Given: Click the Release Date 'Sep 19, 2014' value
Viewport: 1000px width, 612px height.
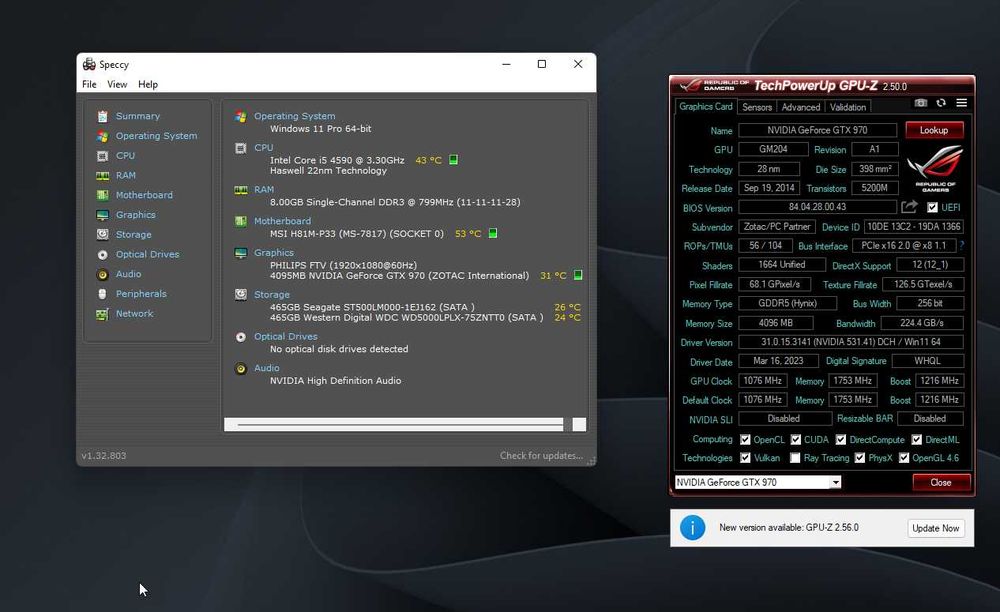Looking at the screenshot, I should coord(768,188).
